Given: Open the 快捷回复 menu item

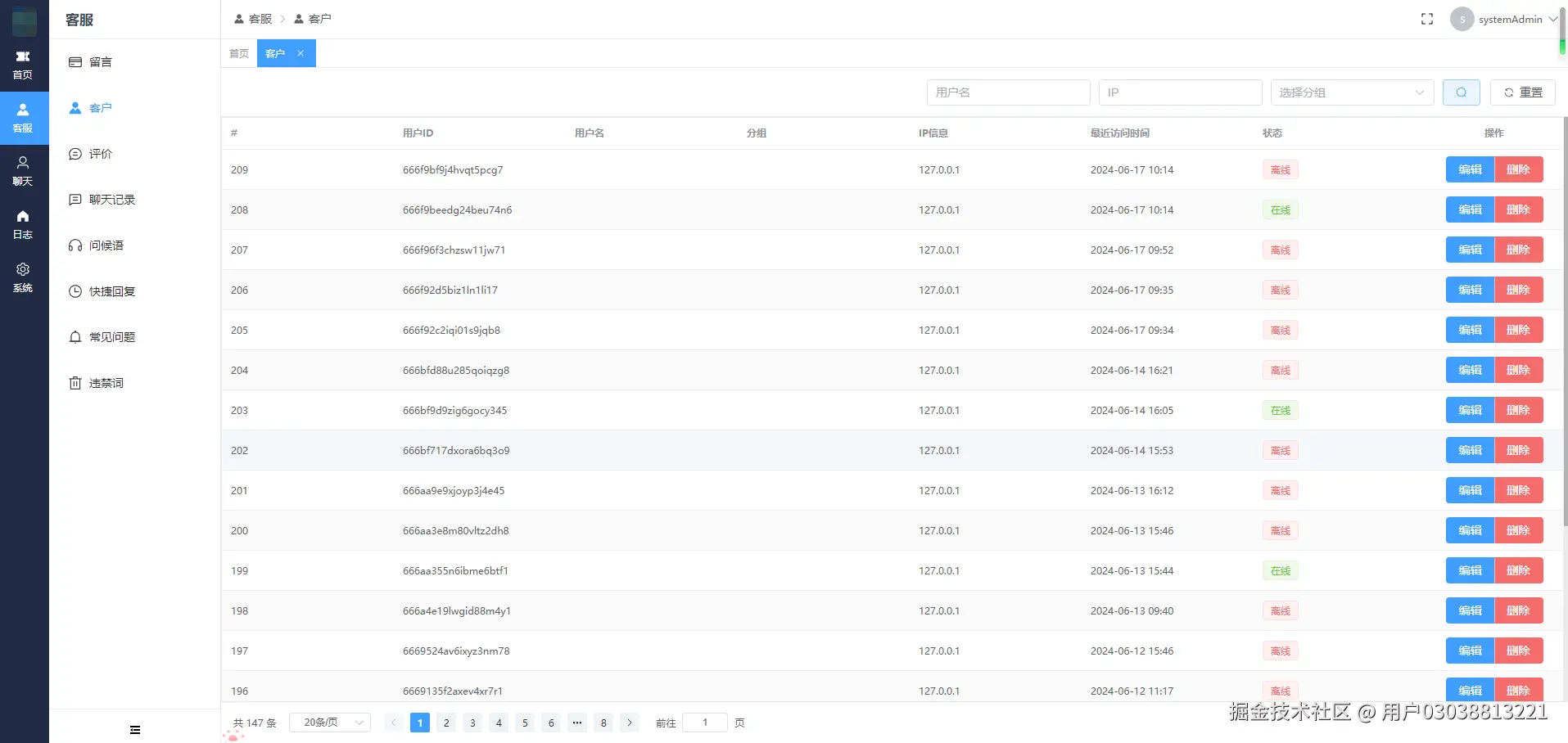Looking at the screenshot, I should tap(135, 291).
